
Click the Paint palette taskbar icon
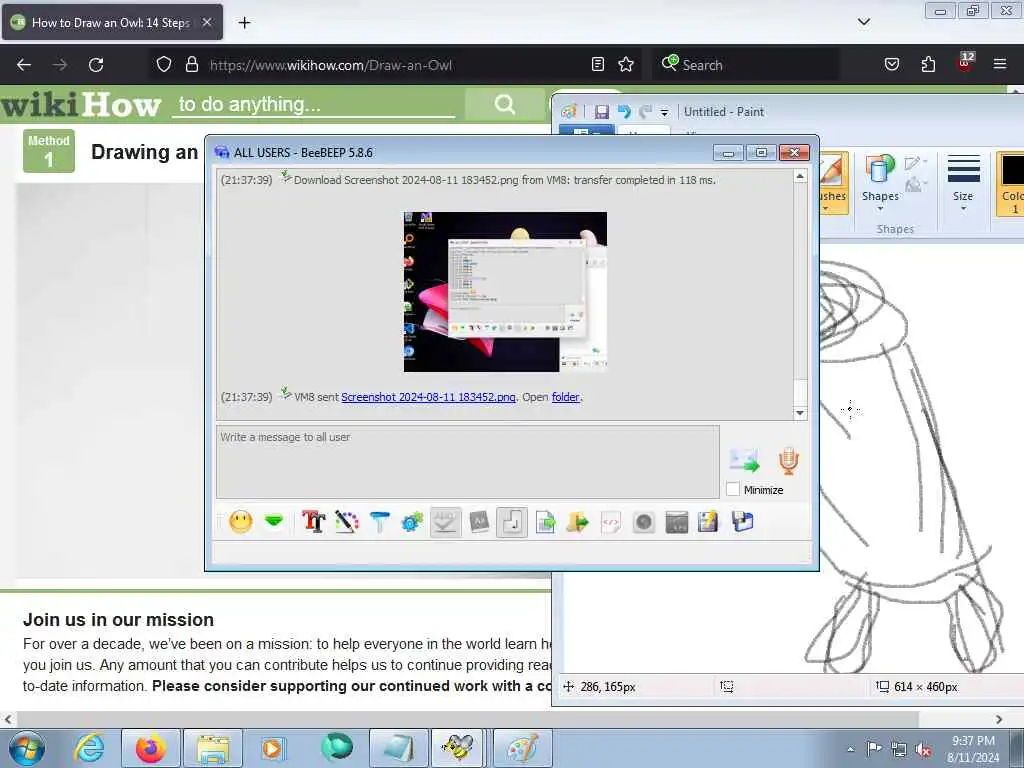point(522,748)
